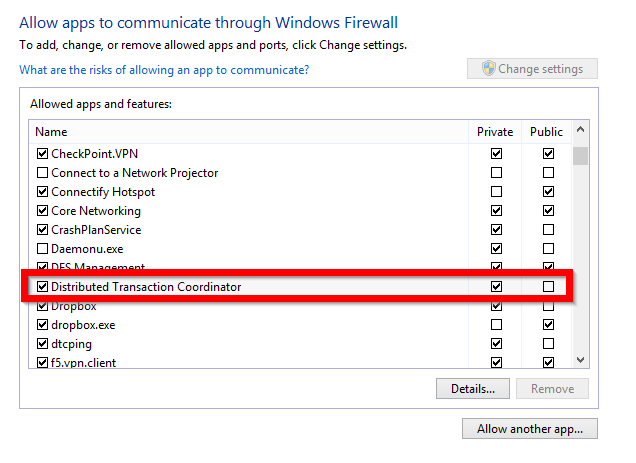Toggle Core Networking Private checkbox

(x=497, y=211)
